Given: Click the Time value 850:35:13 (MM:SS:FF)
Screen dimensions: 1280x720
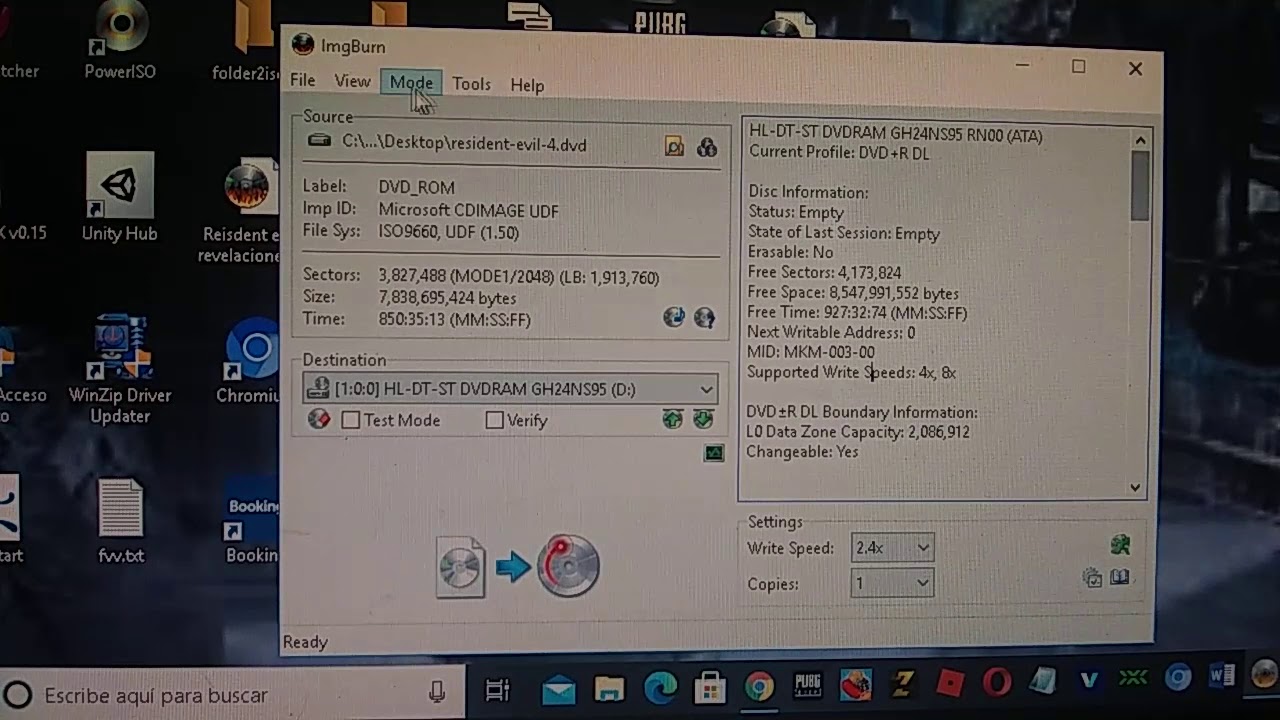Looking at the screenshot, I should pos(454,320).
